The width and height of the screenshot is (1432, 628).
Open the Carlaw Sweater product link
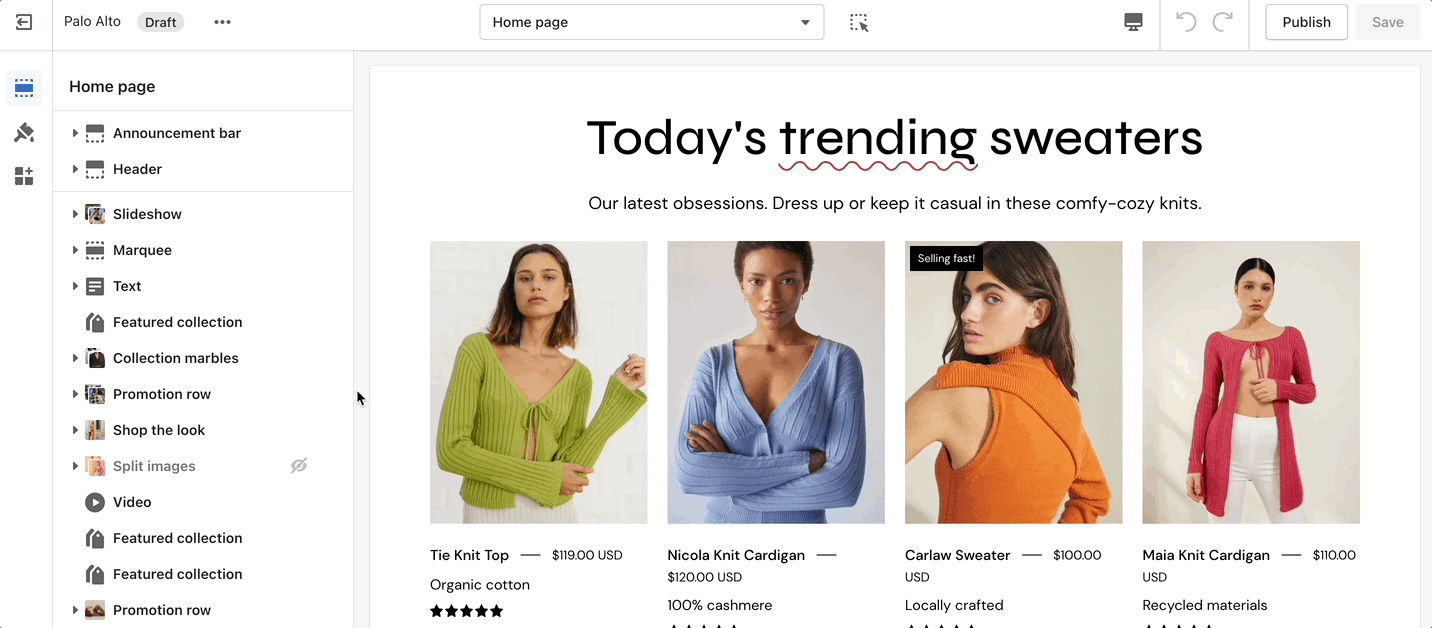pos(957,555)
